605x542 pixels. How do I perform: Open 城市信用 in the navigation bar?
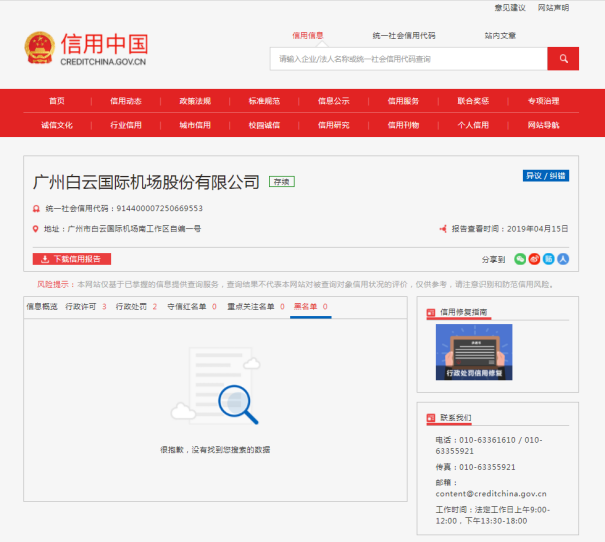coord(195,125)
